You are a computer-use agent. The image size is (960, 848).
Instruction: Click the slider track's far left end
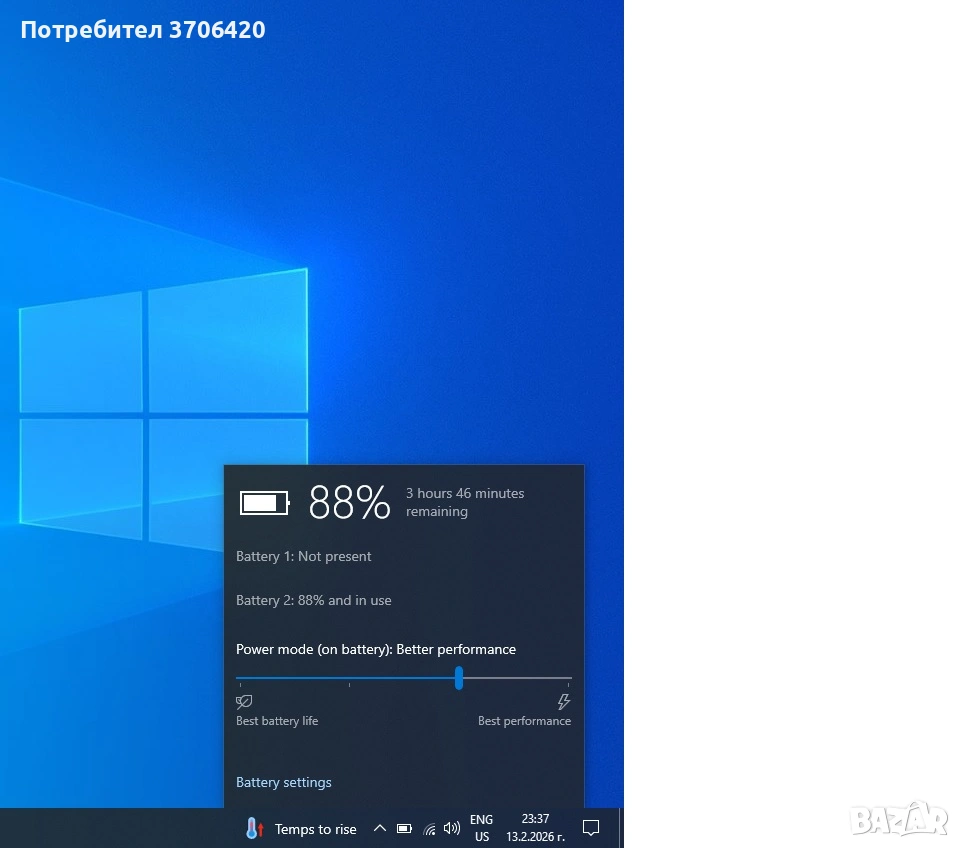(x=238, y=678)
